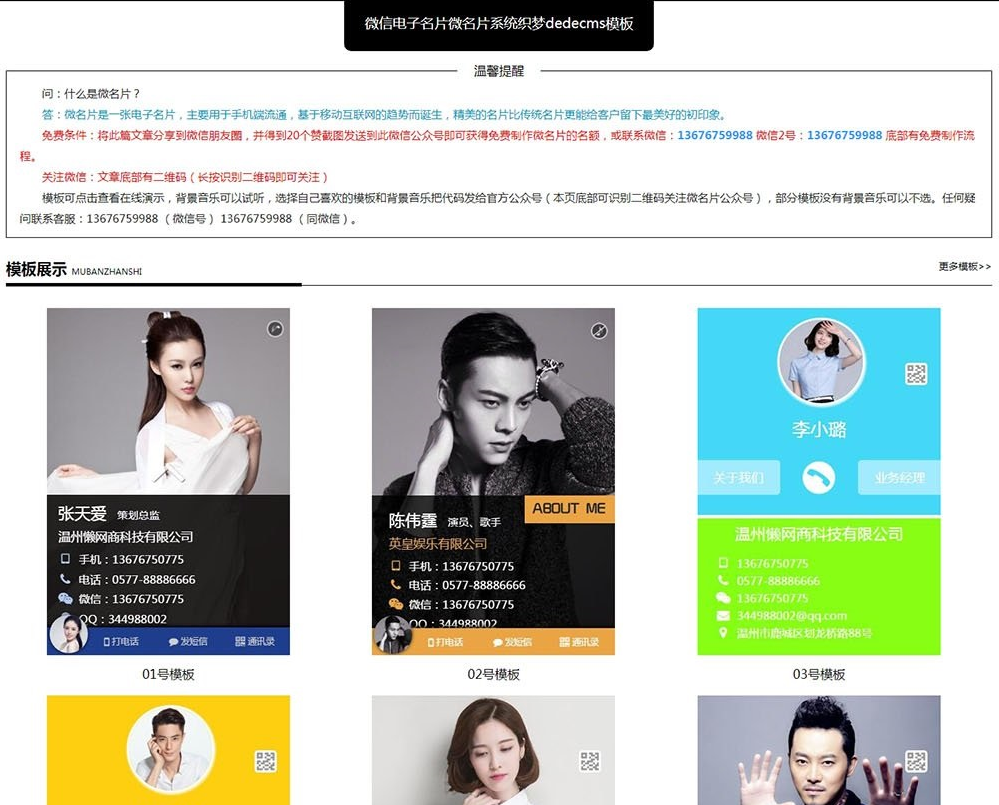Click the 通讯录 contacts grid icon on 02号模板

click(x=566, y=642)
